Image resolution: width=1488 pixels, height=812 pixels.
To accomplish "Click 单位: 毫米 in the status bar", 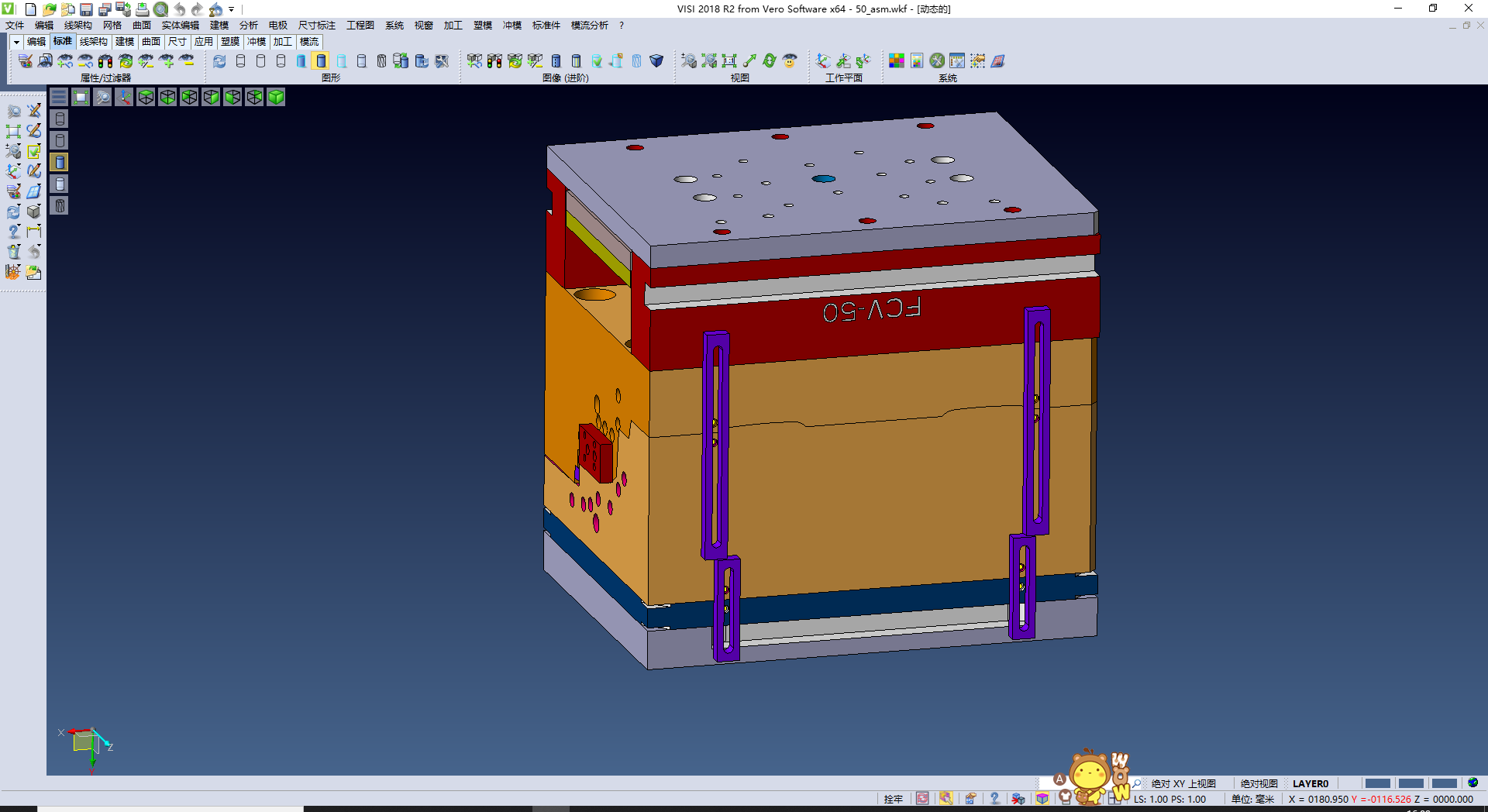I will click(1252, 799).
